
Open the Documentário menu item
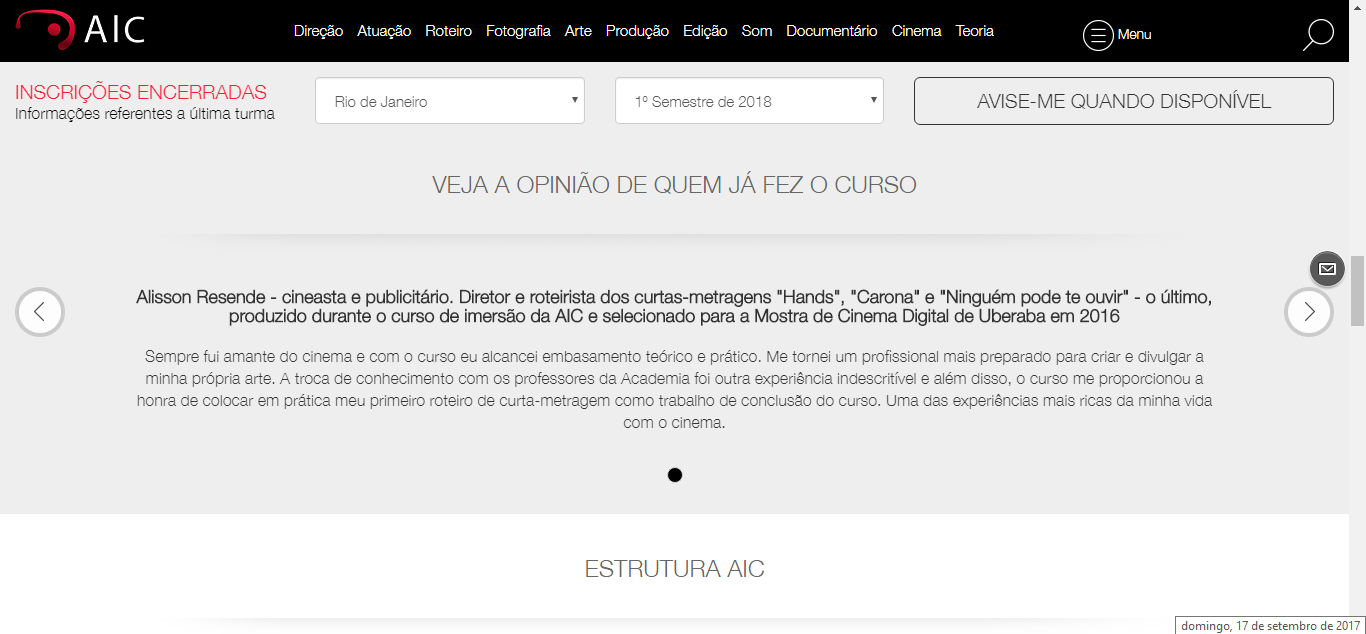pyautogui.click(x=832, y=31)
